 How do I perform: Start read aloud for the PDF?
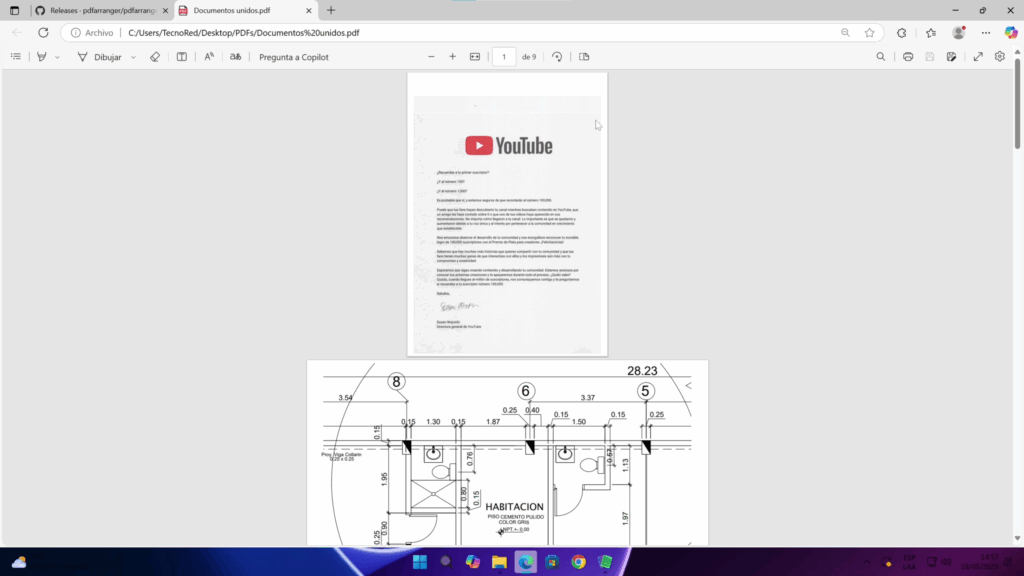click(209, 57)
